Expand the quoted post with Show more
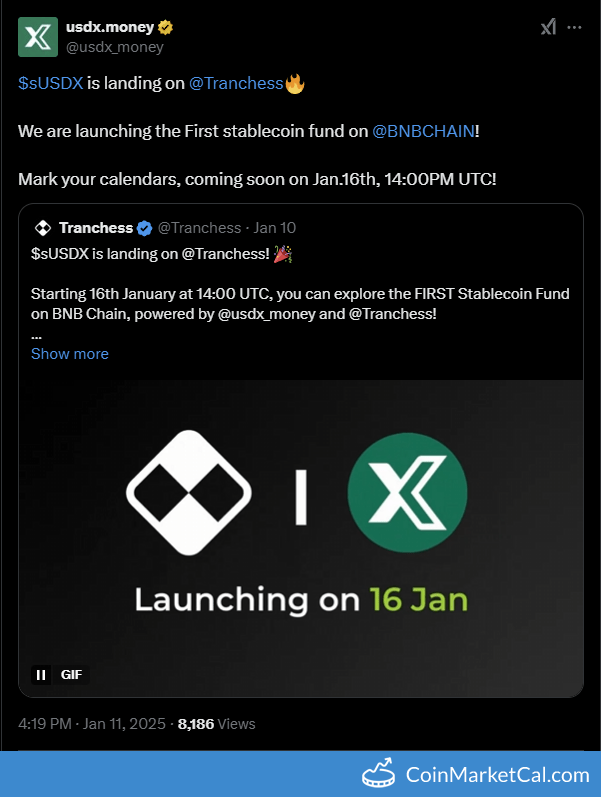 click(x=70, y=354)
